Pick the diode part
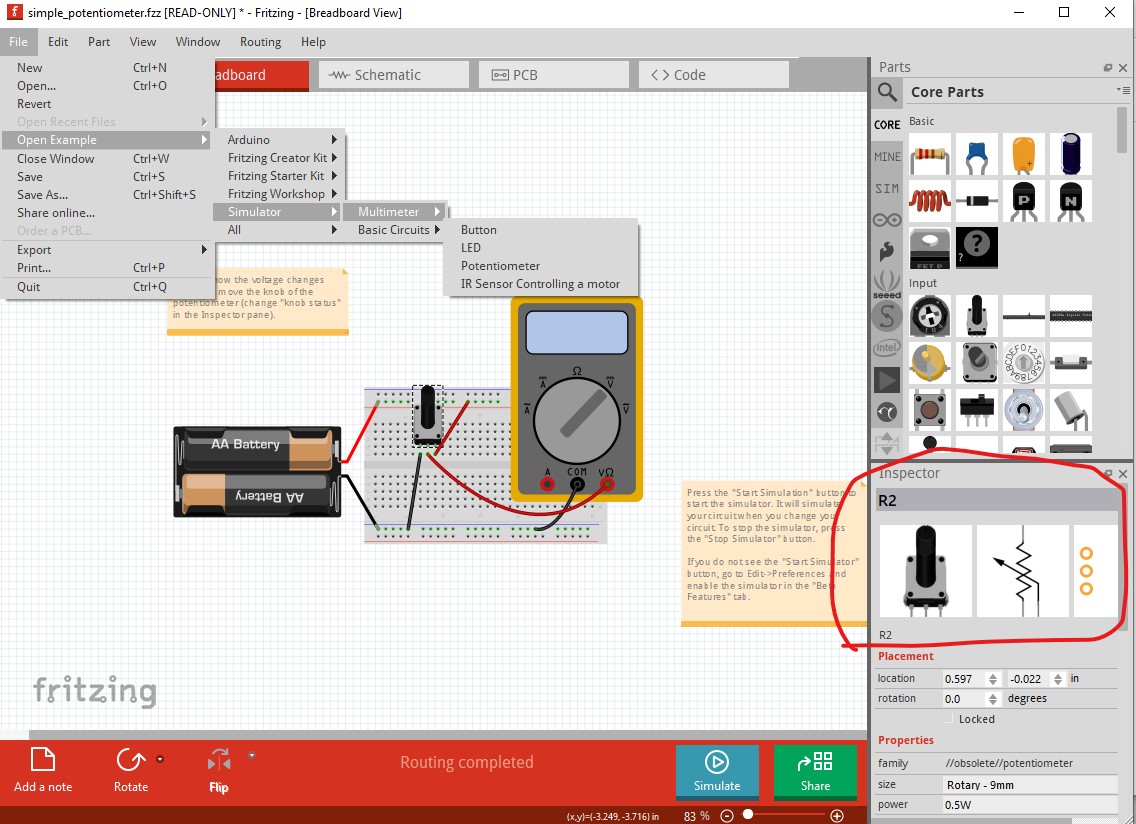Image resolution: width=1136 pixels, height=824 pixels. (x=977, y=201)
